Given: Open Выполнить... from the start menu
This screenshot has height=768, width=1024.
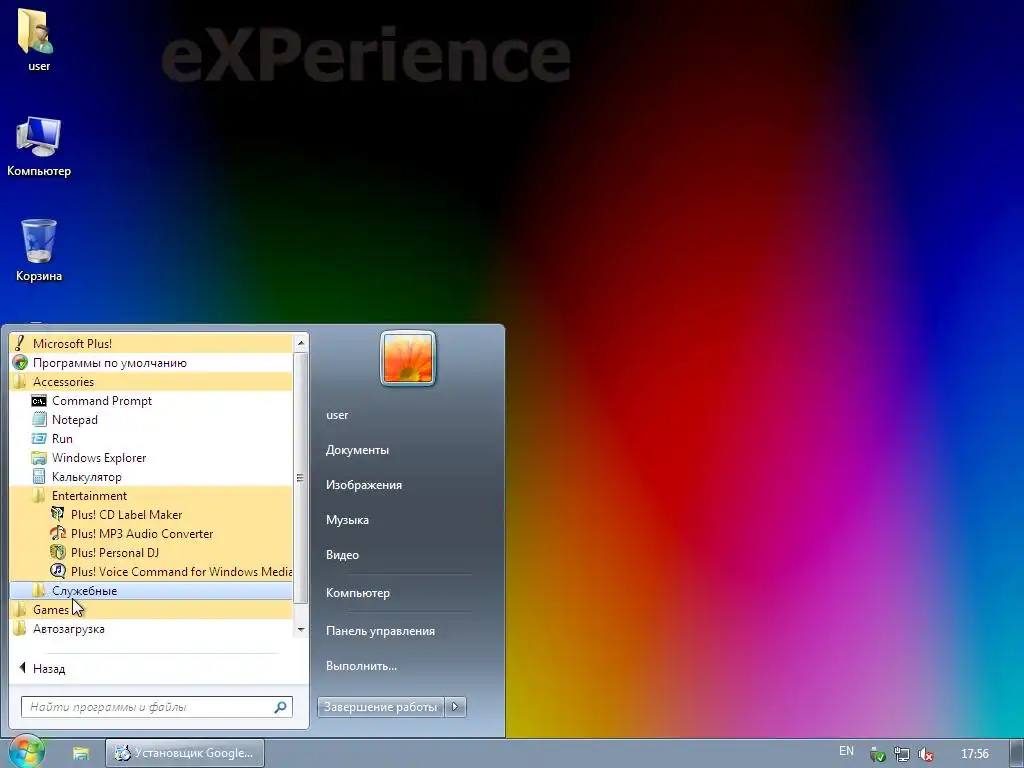Looking at the screenshot, I should [x=361, y=666].
